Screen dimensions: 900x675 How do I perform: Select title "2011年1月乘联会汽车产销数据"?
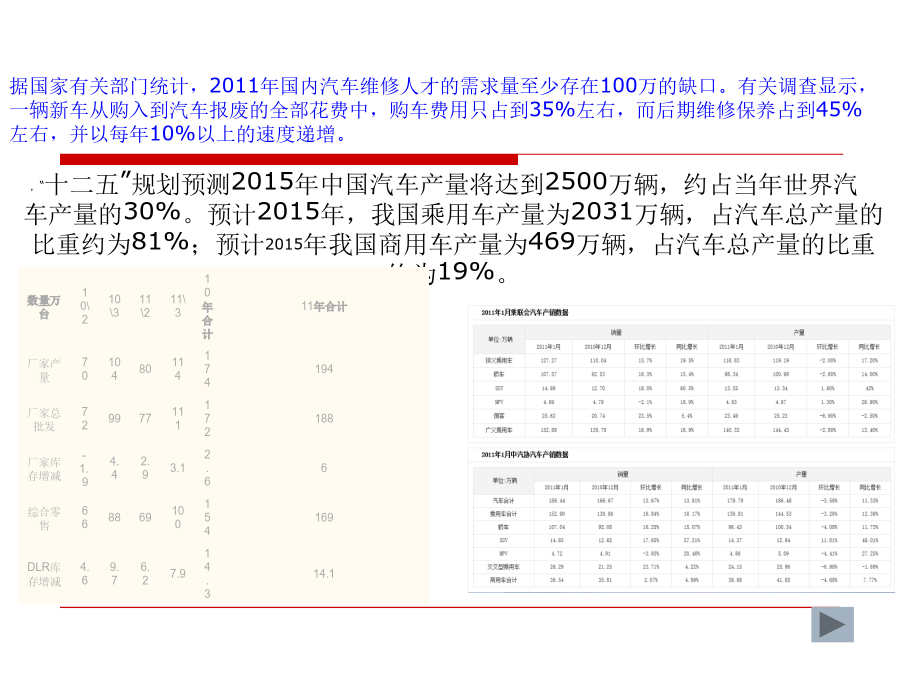[525, 312]
